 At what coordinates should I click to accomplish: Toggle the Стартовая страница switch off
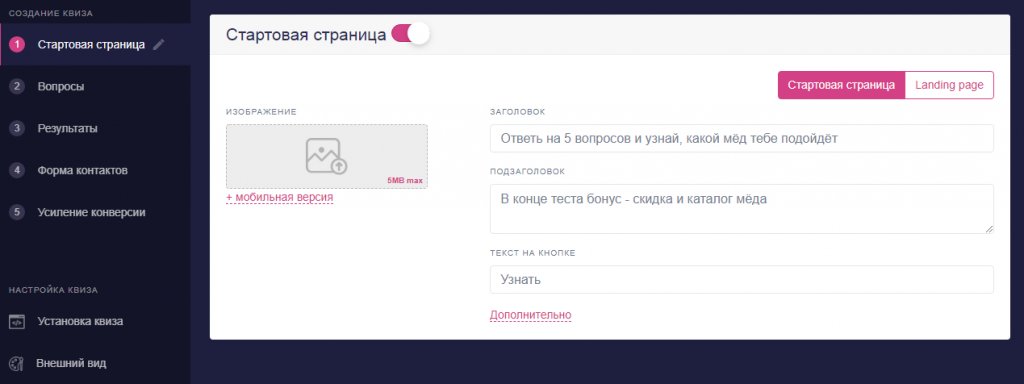(x=410, y=34)
